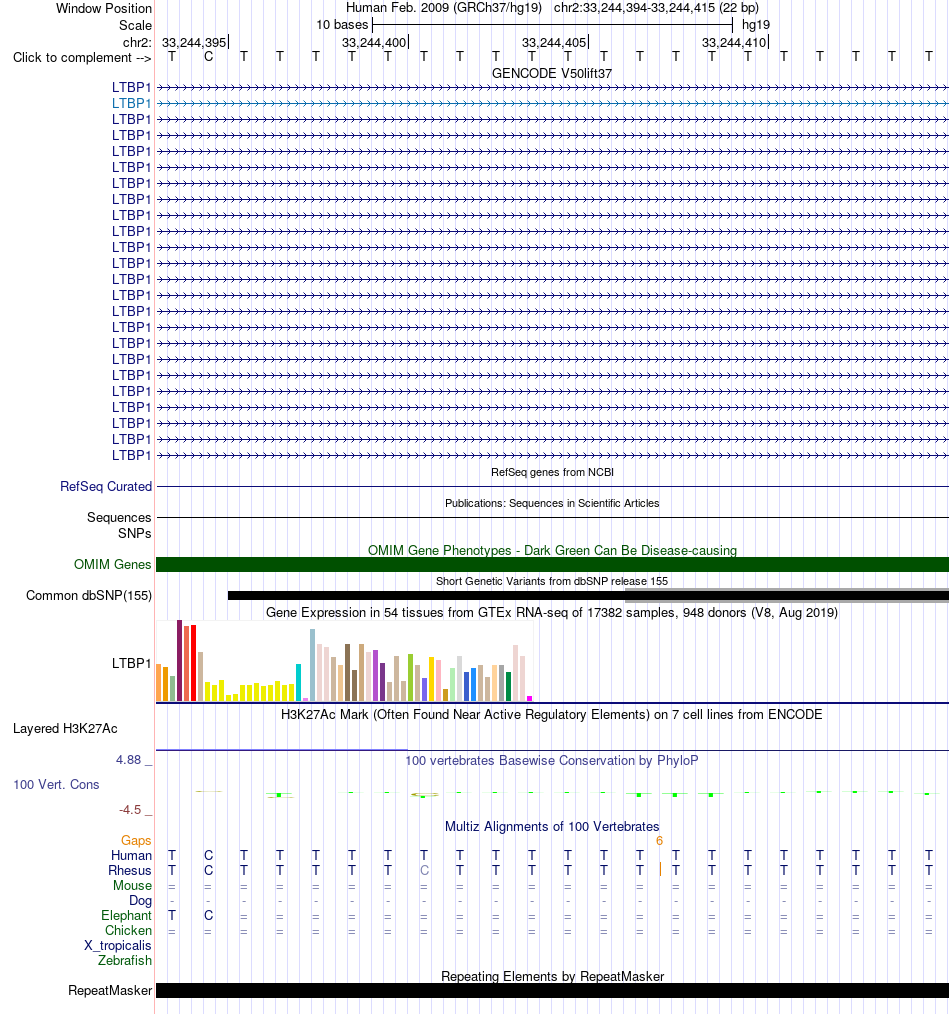Viewport: 950px width, 1014px height.
Task: Click the gray C base in Rhesus row
Action: [424, 870]
